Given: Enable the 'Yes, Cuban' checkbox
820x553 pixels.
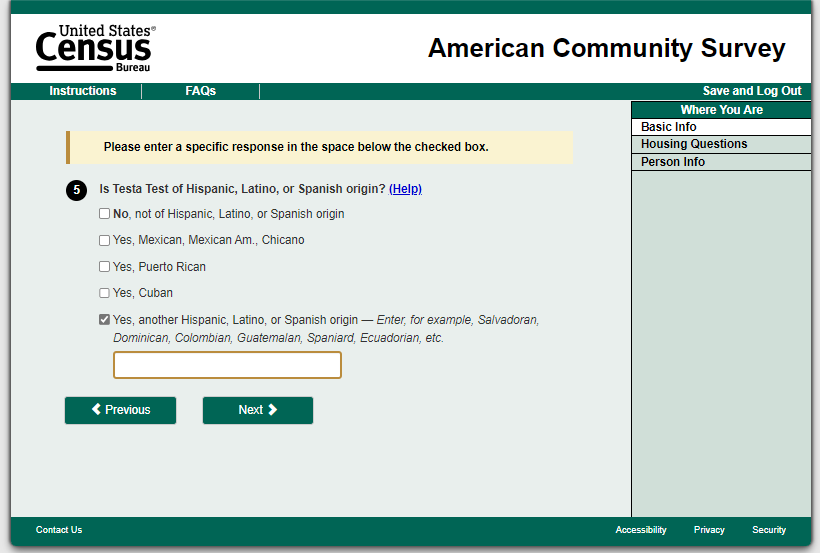Looking at the screenshot, I should click(105, 293).
